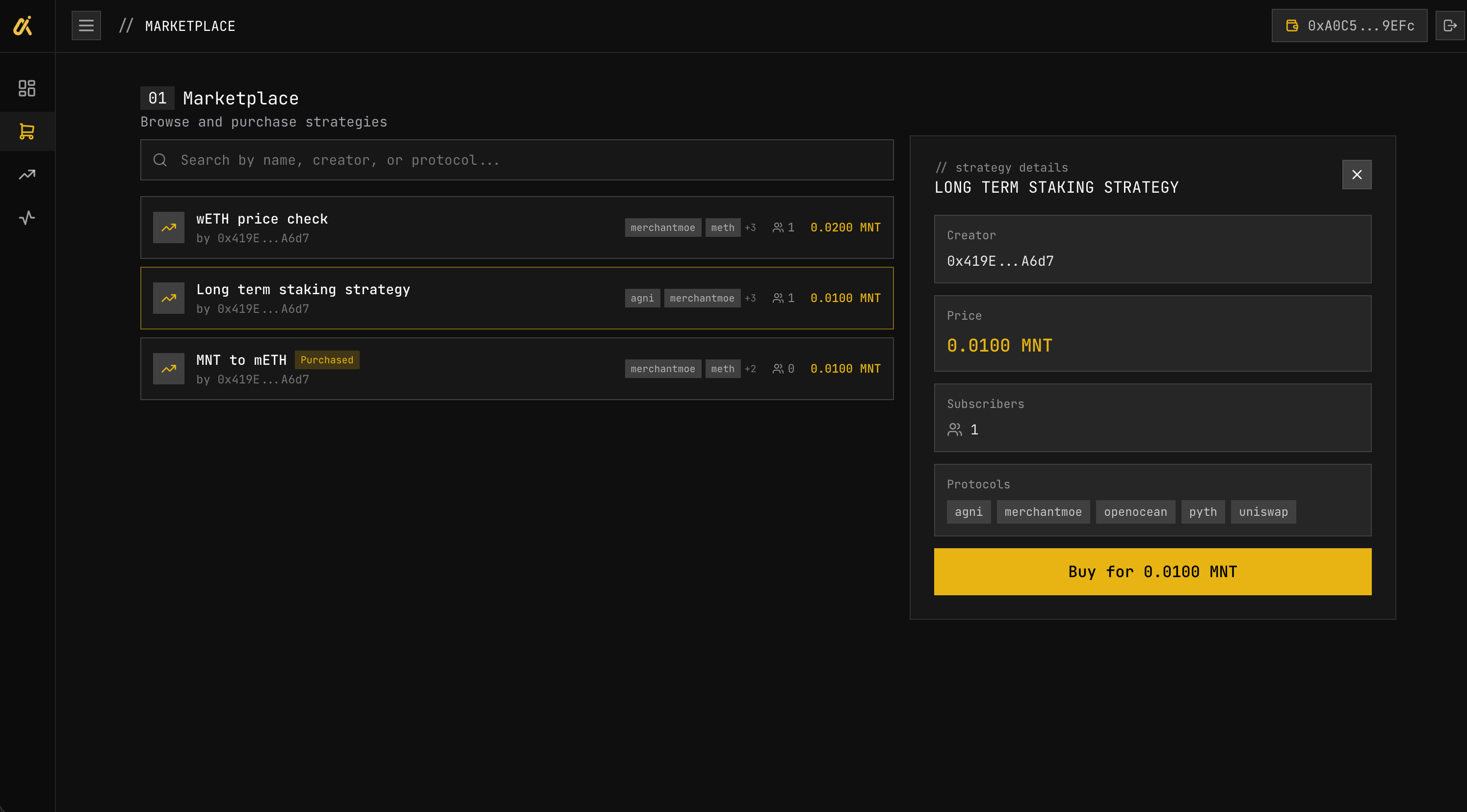Click the logout icon in header
Screen dimensions: 1467x812
[1449, 25]
